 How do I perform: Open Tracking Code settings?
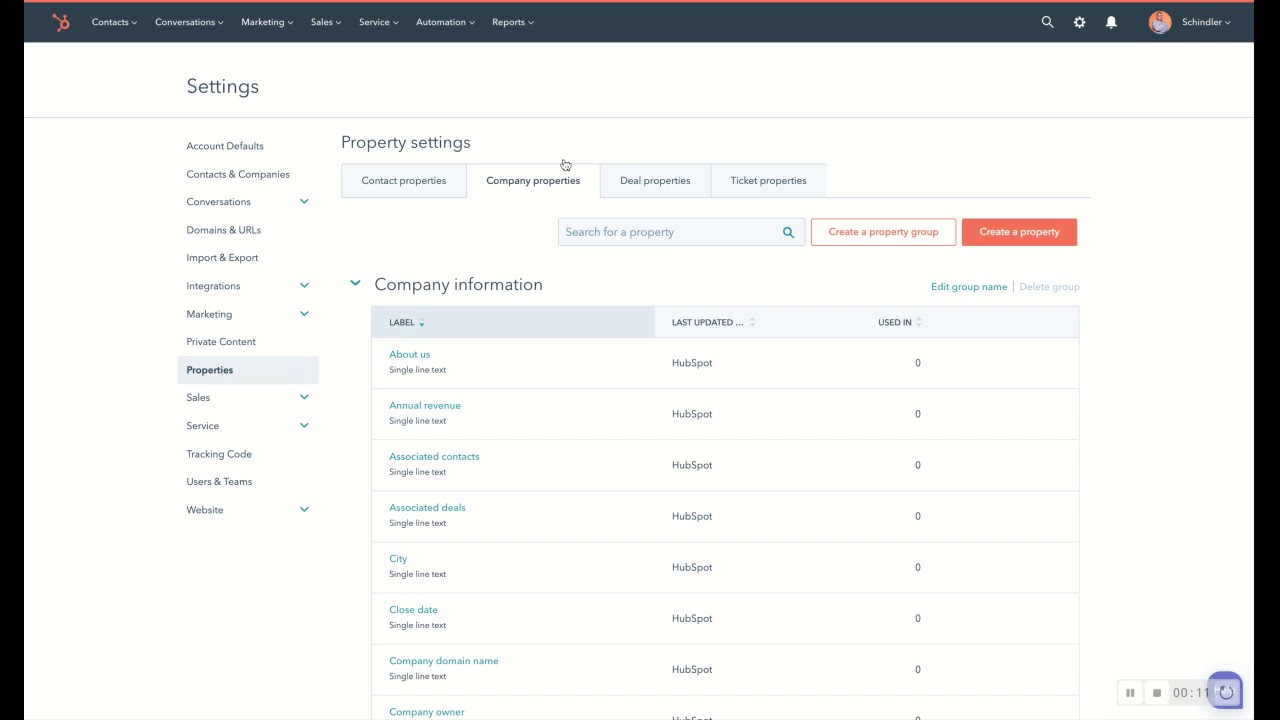(219, 454)
